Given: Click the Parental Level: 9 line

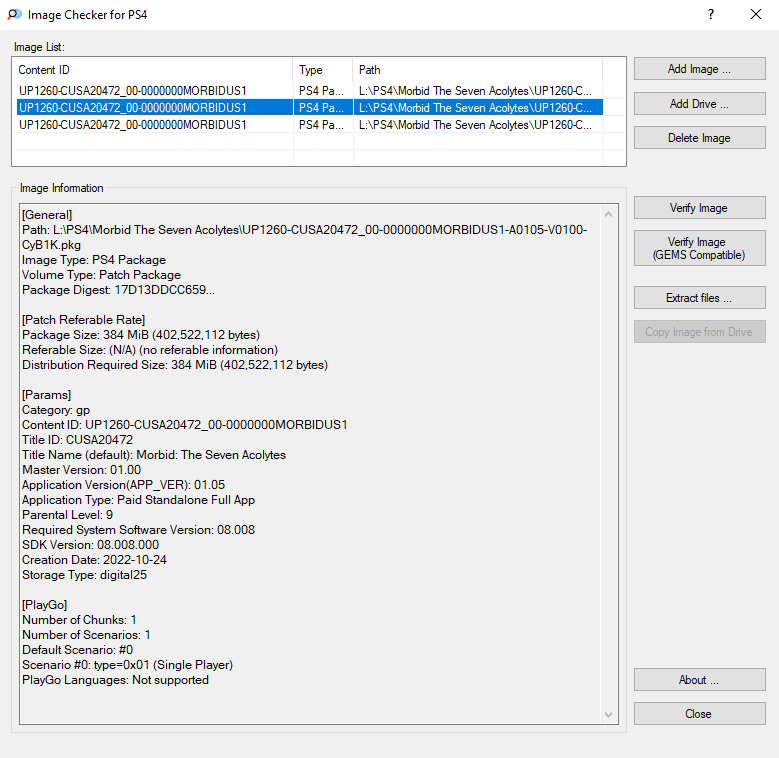Looking at the screenshot, I should 68,515.
